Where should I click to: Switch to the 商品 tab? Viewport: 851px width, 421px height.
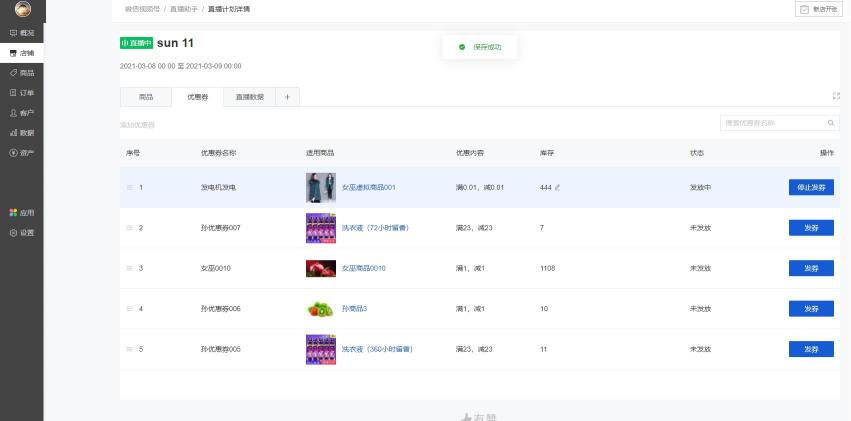pos(145,97)
